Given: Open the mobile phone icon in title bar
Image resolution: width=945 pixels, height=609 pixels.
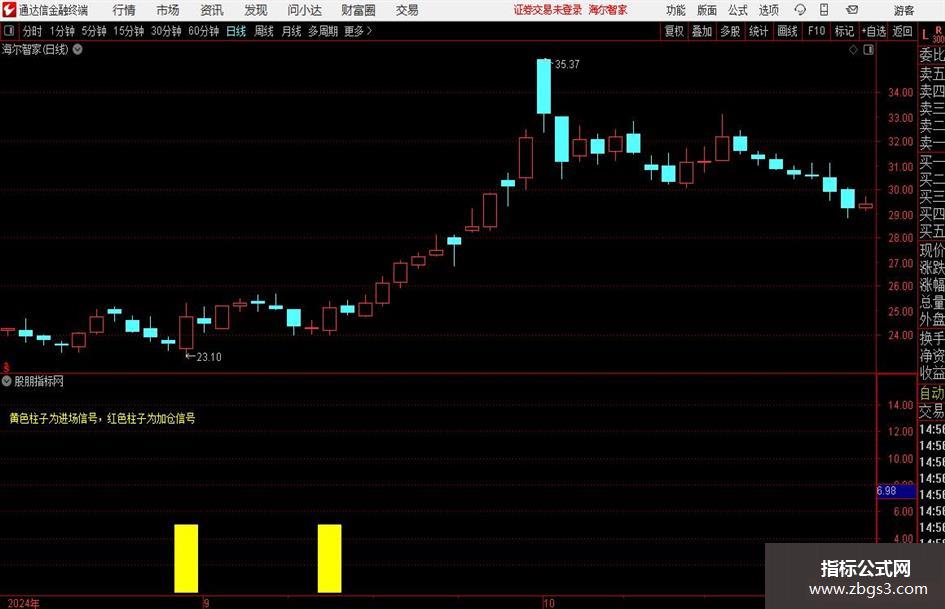Looking at the screenshot, I should tap(824, 10).
